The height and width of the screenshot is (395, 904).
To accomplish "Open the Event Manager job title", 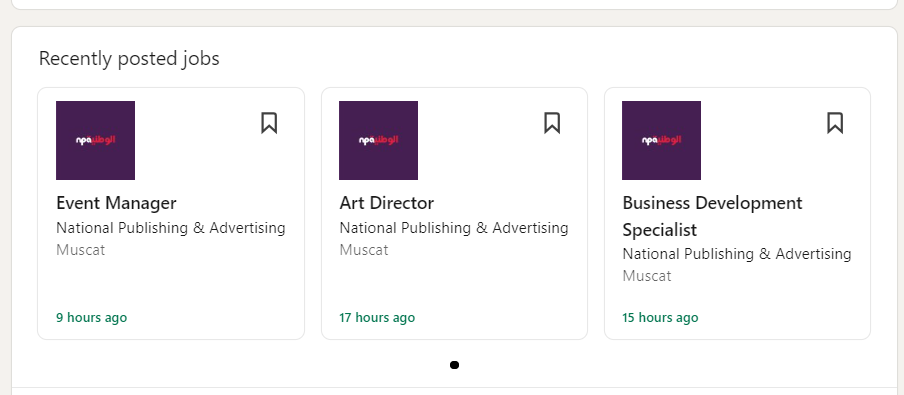I will (x=116, y=203).
